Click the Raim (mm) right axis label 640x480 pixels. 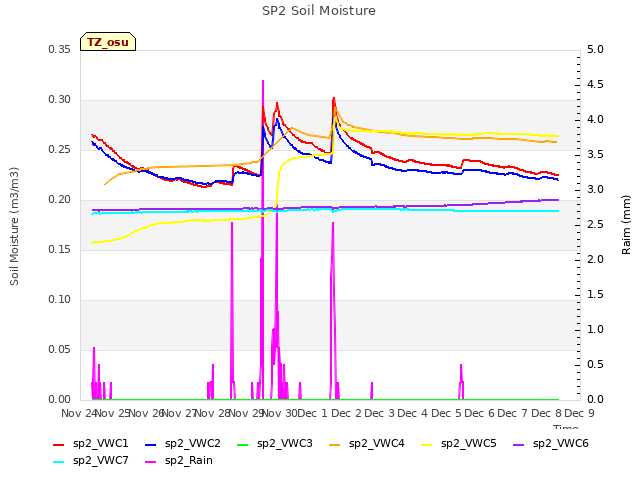[626, 225]
